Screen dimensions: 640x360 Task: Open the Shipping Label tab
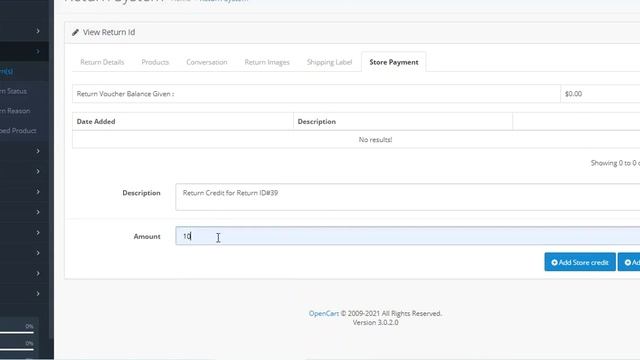point(329,62)
